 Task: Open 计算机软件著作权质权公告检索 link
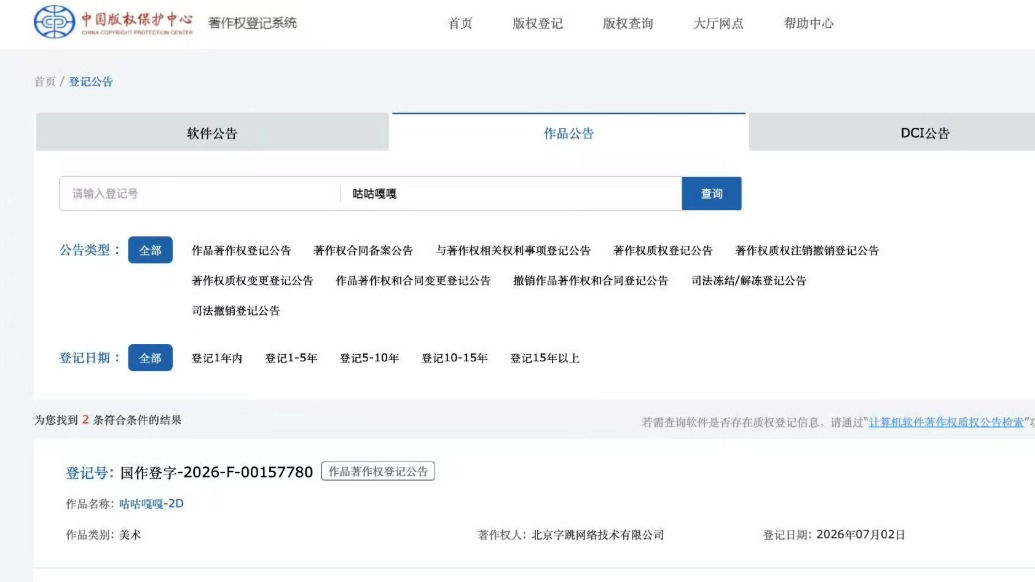click(946, 422)
